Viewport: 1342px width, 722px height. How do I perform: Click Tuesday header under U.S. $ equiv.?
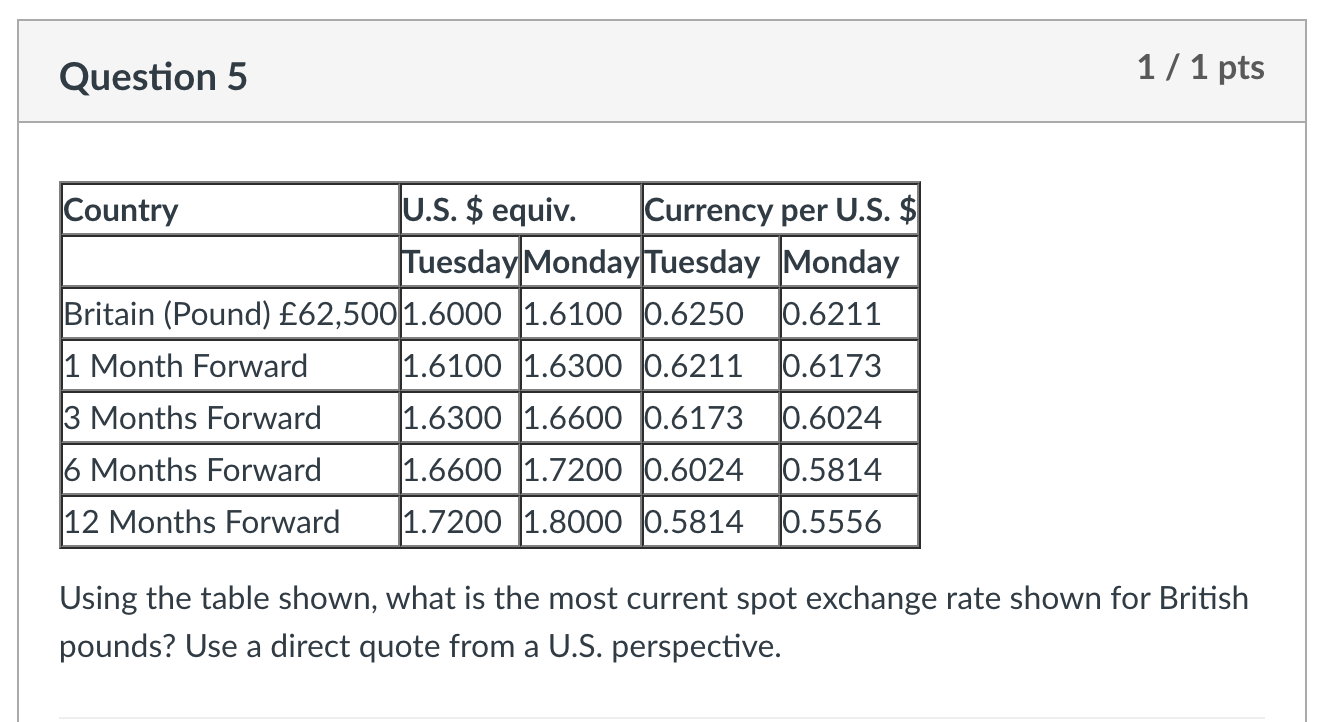pos(459,262)
